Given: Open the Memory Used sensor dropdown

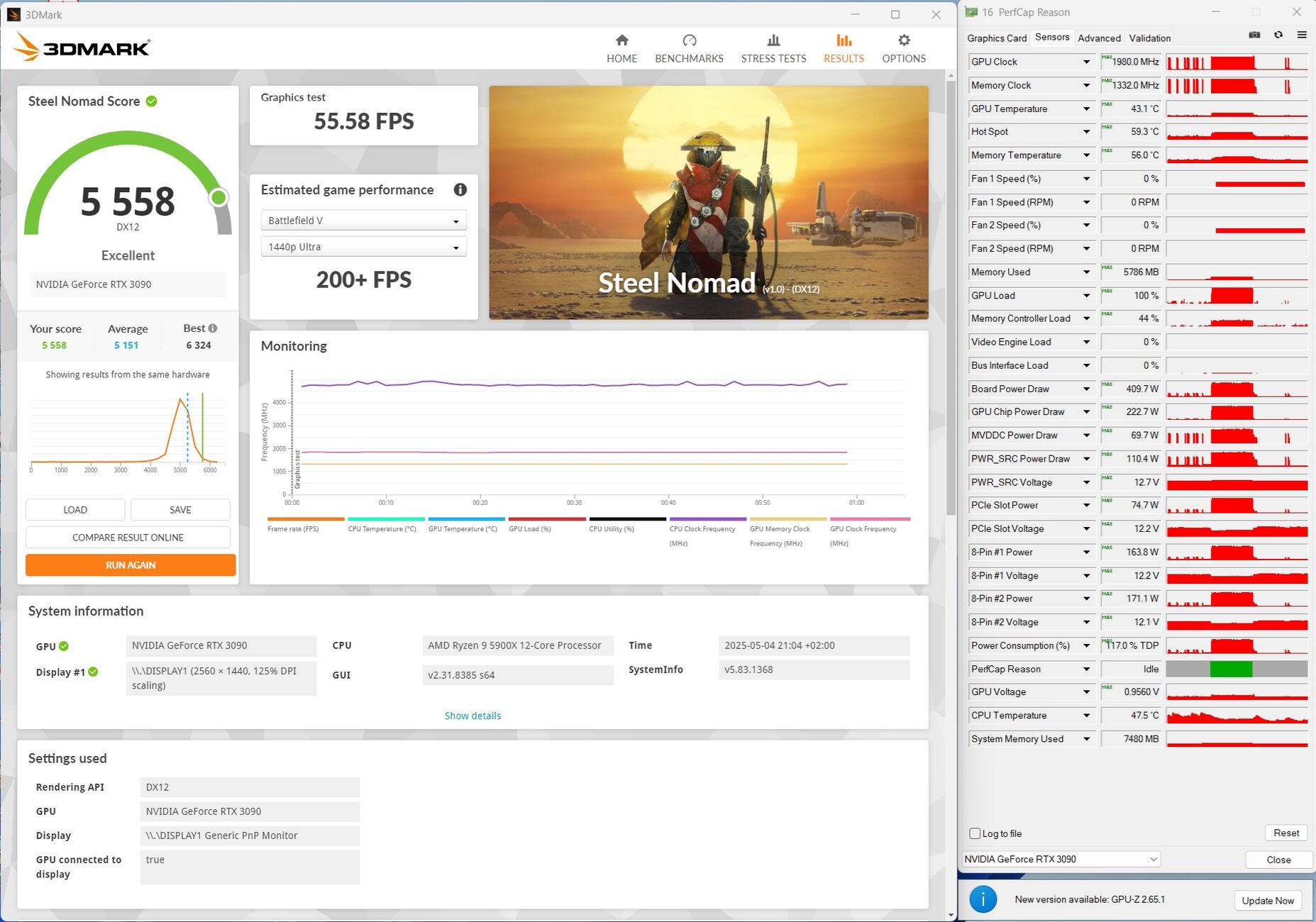Looking at the screenshot, I should point(1086,272).
